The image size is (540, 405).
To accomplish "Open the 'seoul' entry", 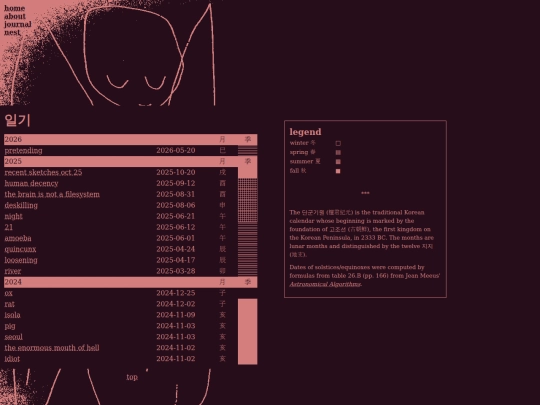I will click(13, 337).
